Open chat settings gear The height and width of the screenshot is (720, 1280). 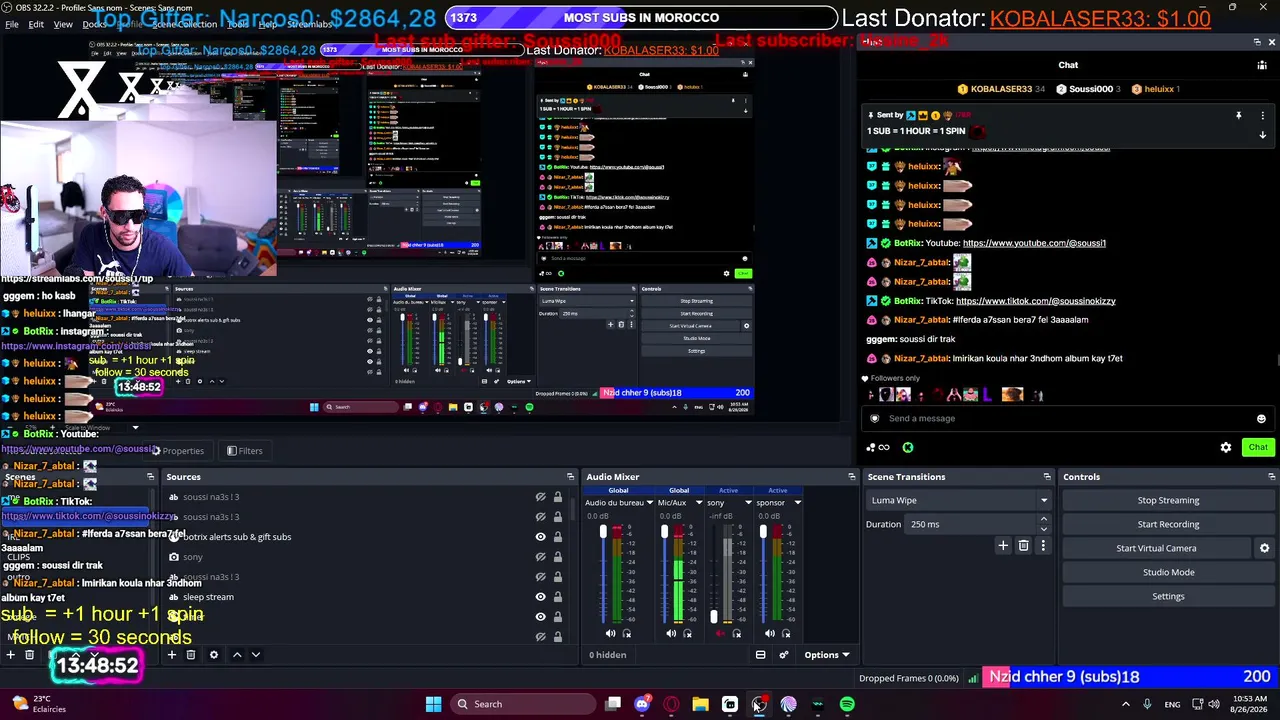point(1226,447)
